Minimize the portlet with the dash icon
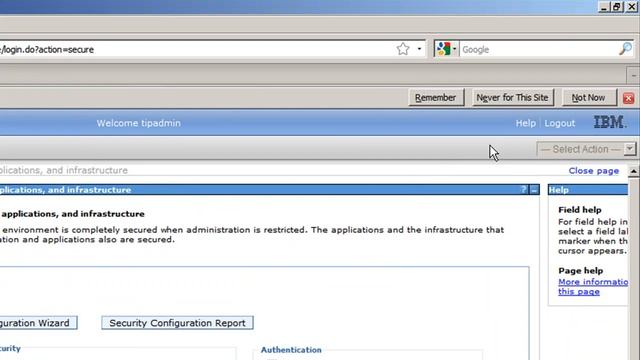This screenshot has height=360, width=640. tap(534, 190)
